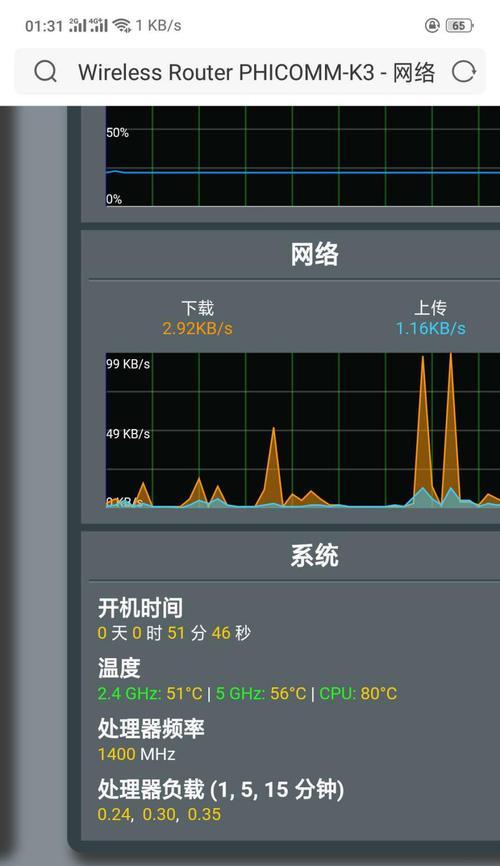
Task: Tap upload speed 1.16KB/s
Action: coord(430,329)
